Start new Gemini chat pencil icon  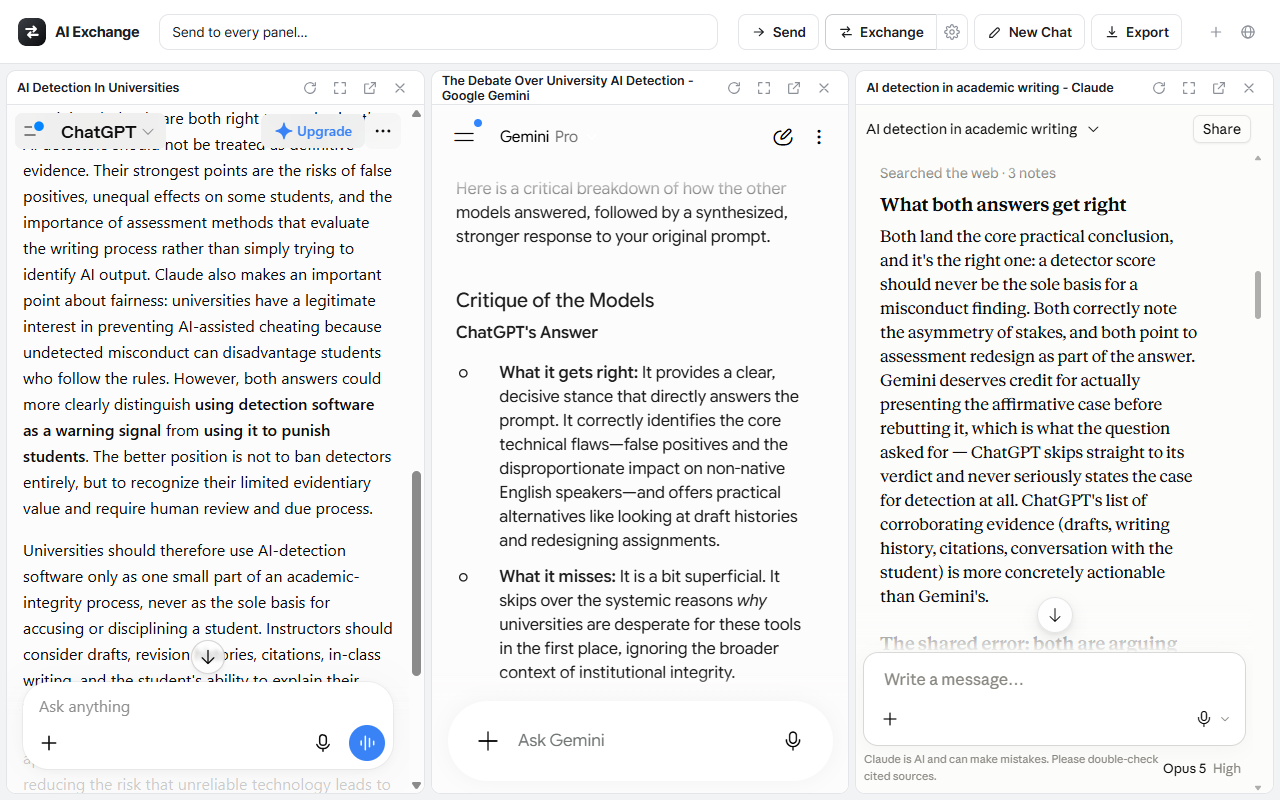pyautogui.click(x=783, y=137)
